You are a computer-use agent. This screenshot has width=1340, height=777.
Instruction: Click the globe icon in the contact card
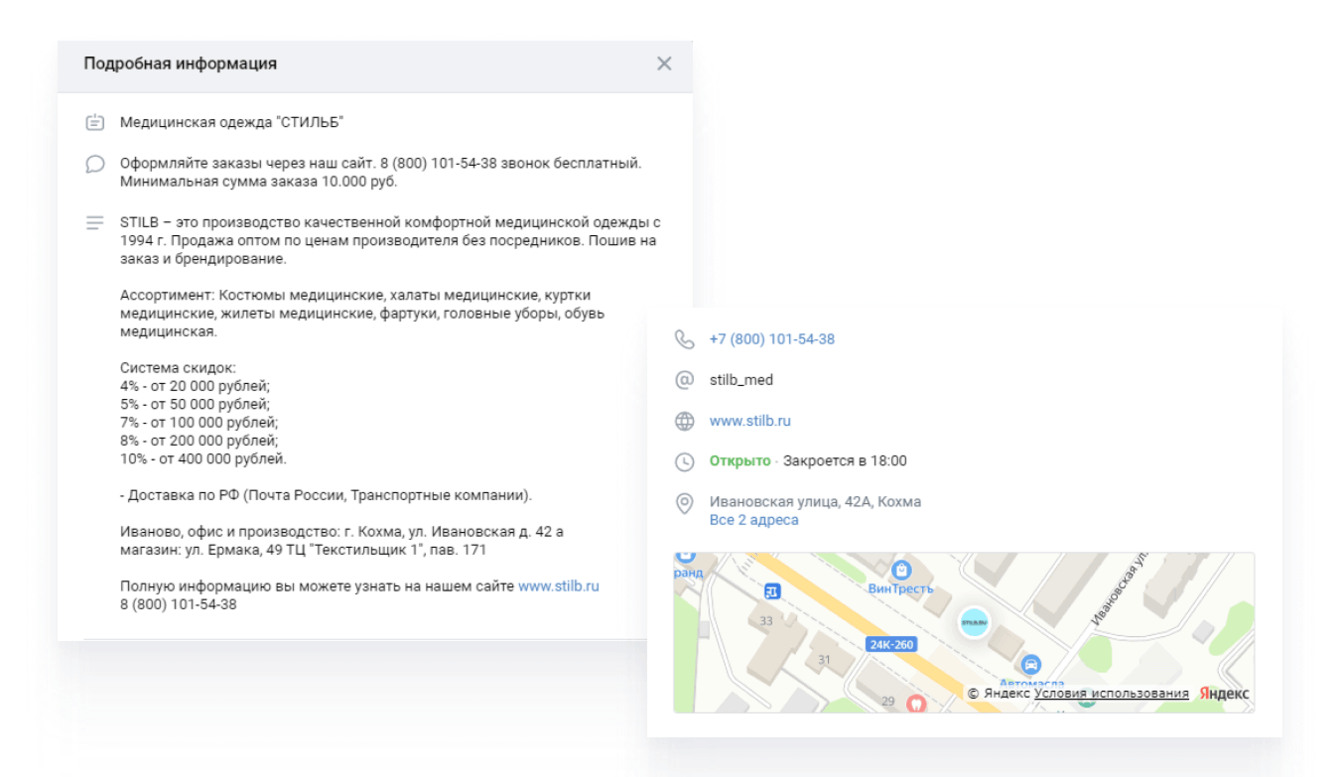685,421
